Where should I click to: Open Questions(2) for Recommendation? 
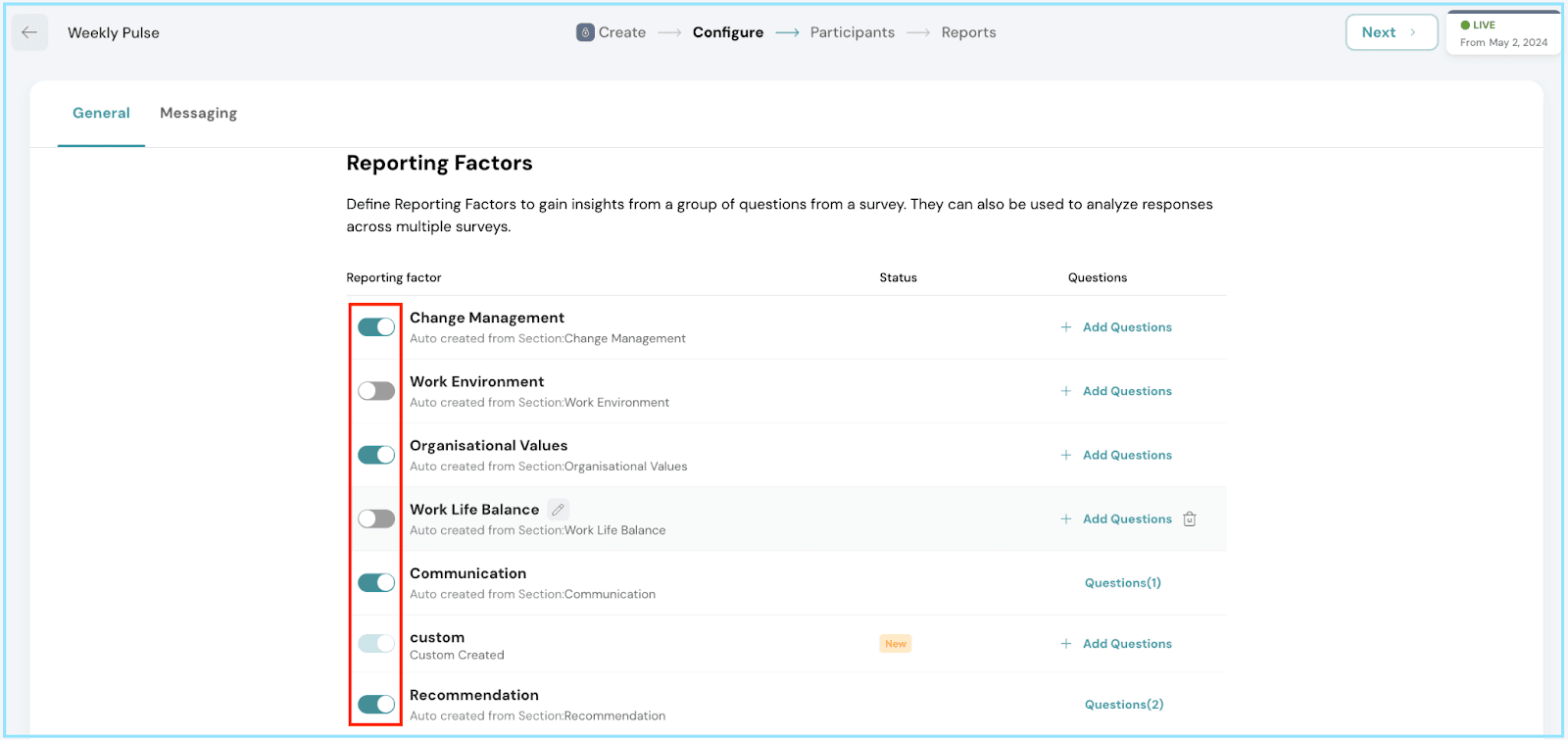1124,705
